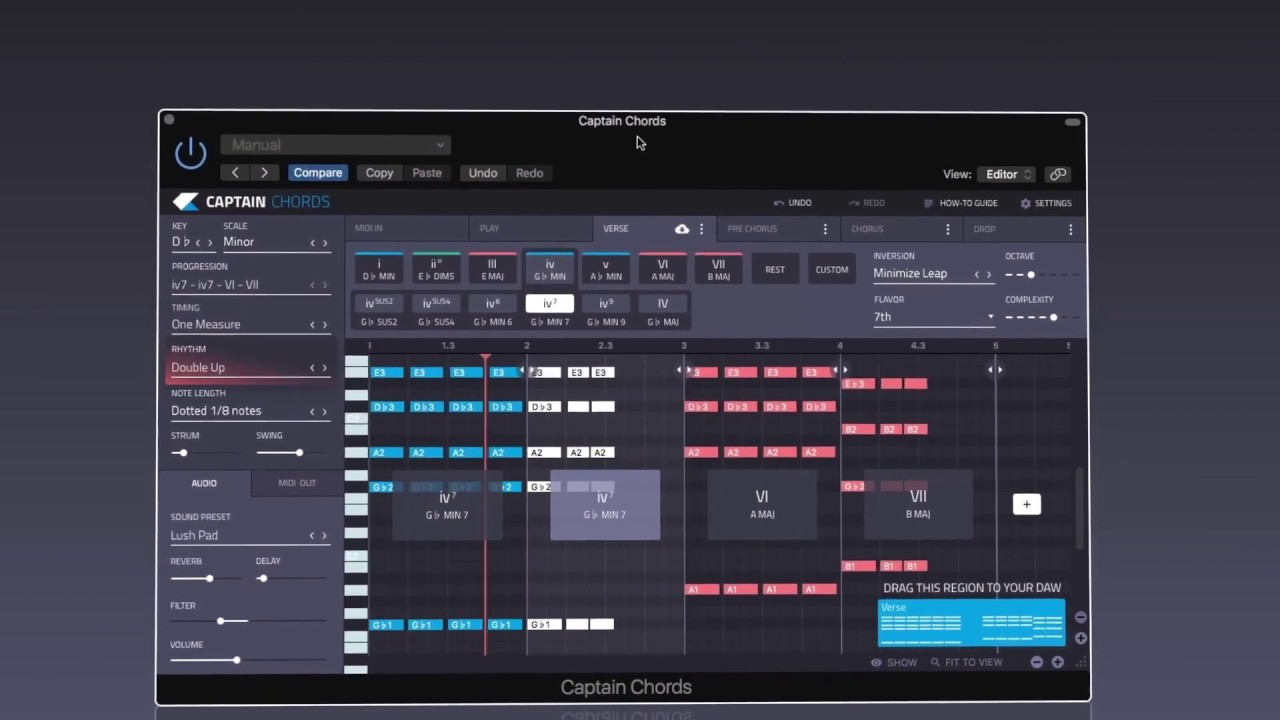Click the Captain Chords logo icon
Viewport: 1280px width, 720px height.
click(186, 202)
